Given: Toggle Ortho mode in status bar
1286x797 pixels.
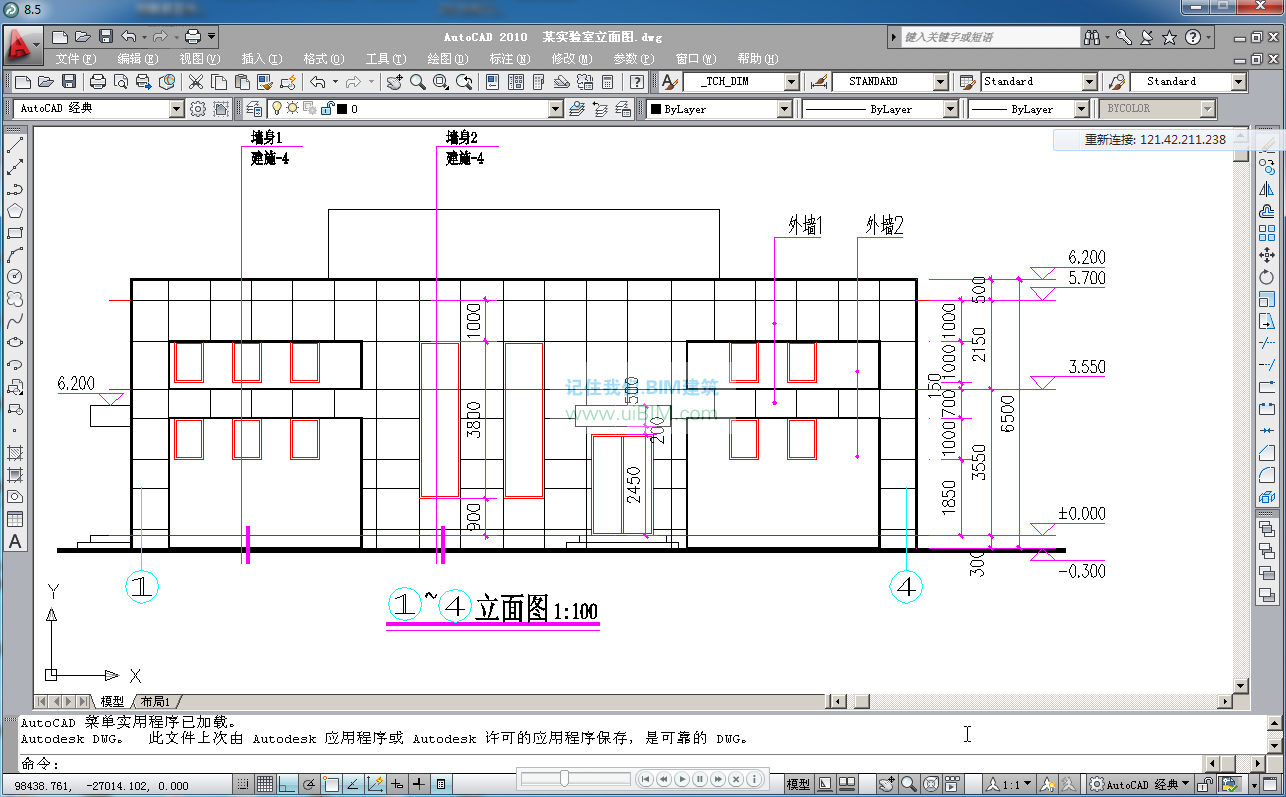Looking at the screenshot, I should point(287,784).
